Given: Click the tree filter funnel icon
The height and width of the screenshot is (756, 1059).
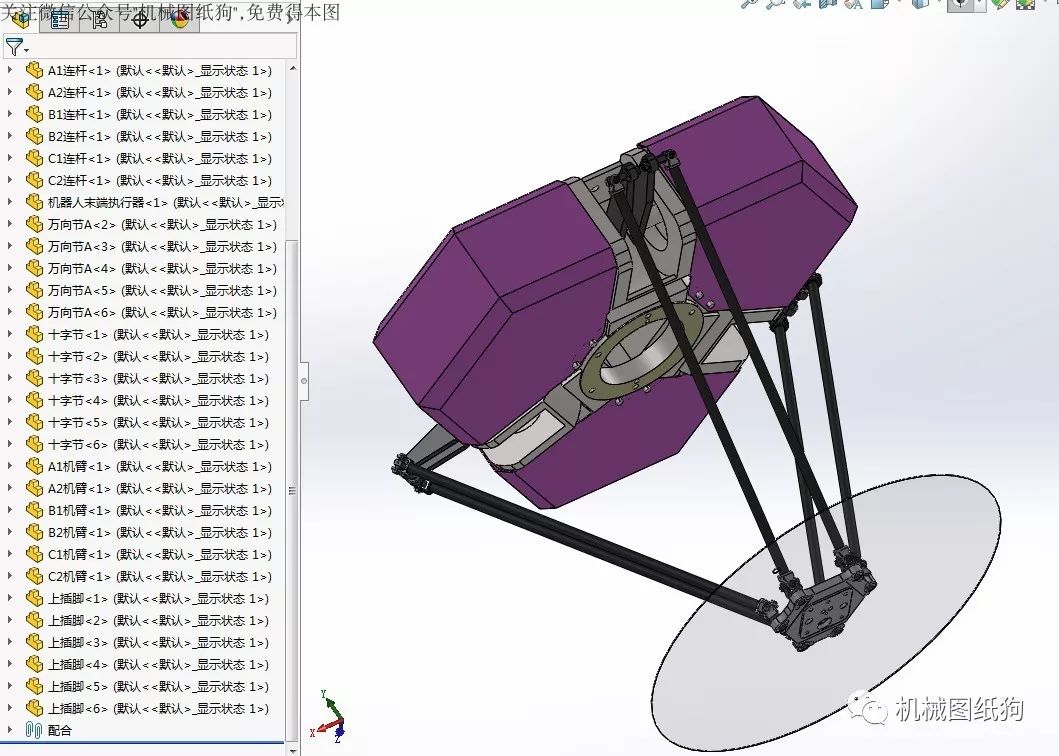Looking at the screenshot, I should (14, 47).
